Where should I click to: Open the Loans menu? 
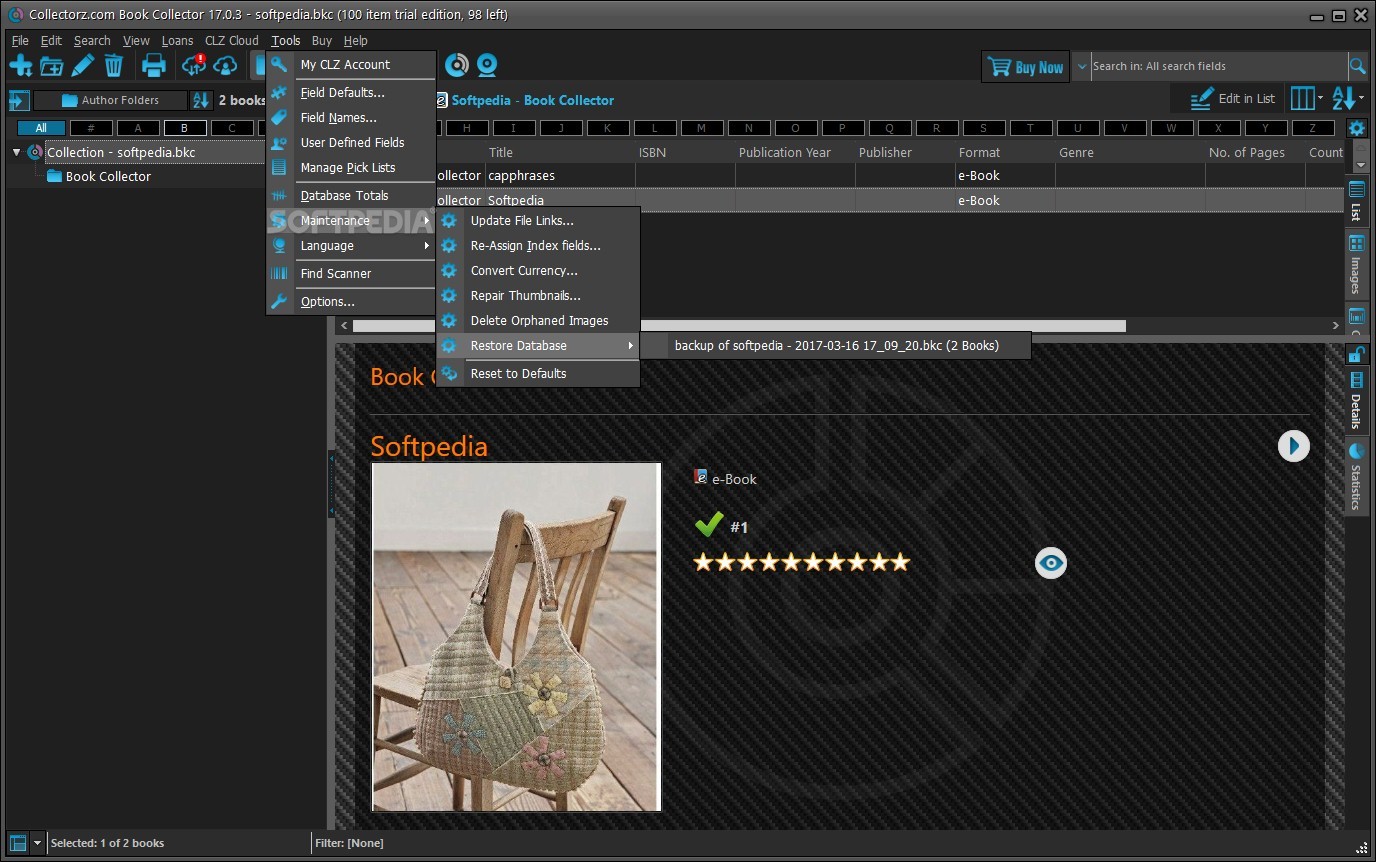click(177, 41)
